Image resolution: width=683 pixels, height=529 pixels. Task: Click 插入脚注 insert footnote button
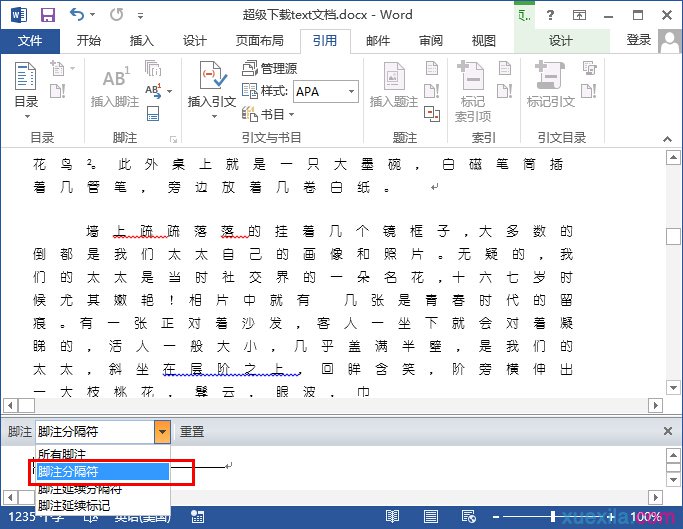pos(115,86)
